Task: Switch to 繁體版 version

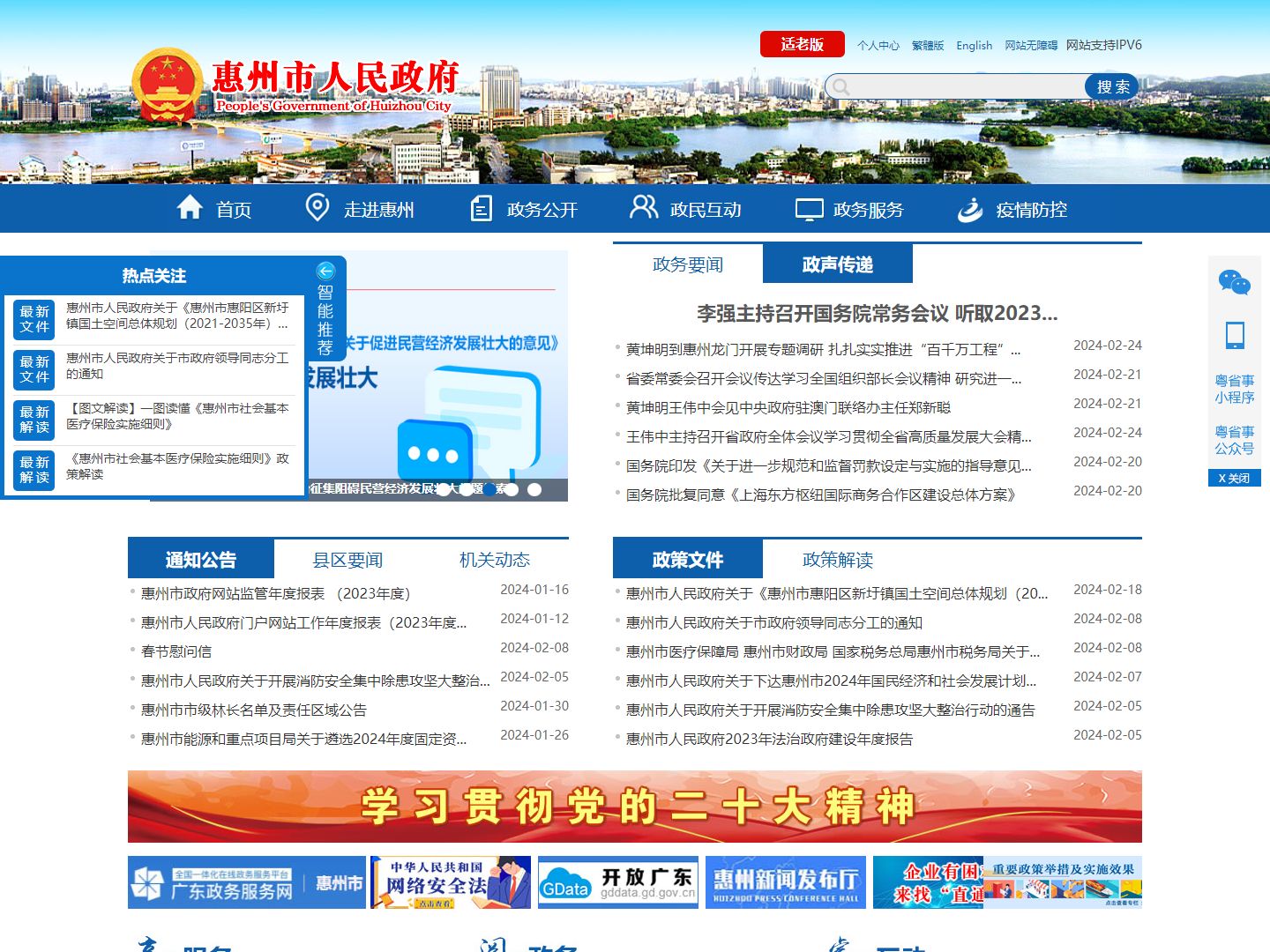Action: (x=928, y=45)
